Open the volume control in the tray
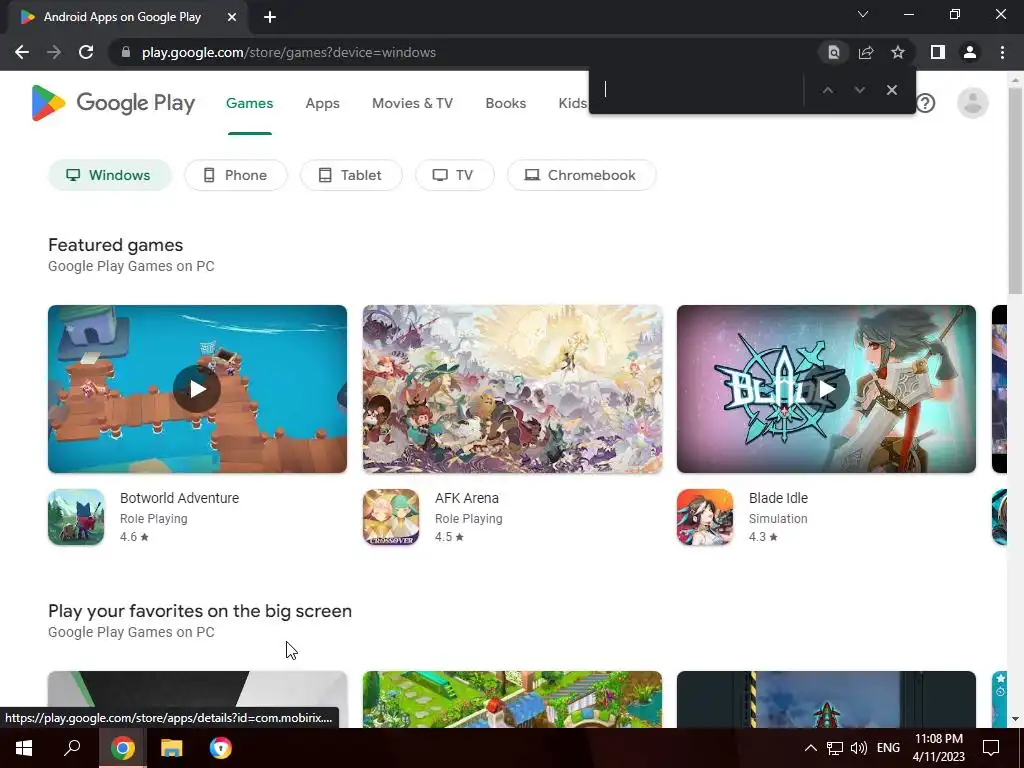 (x=859, y=748)
